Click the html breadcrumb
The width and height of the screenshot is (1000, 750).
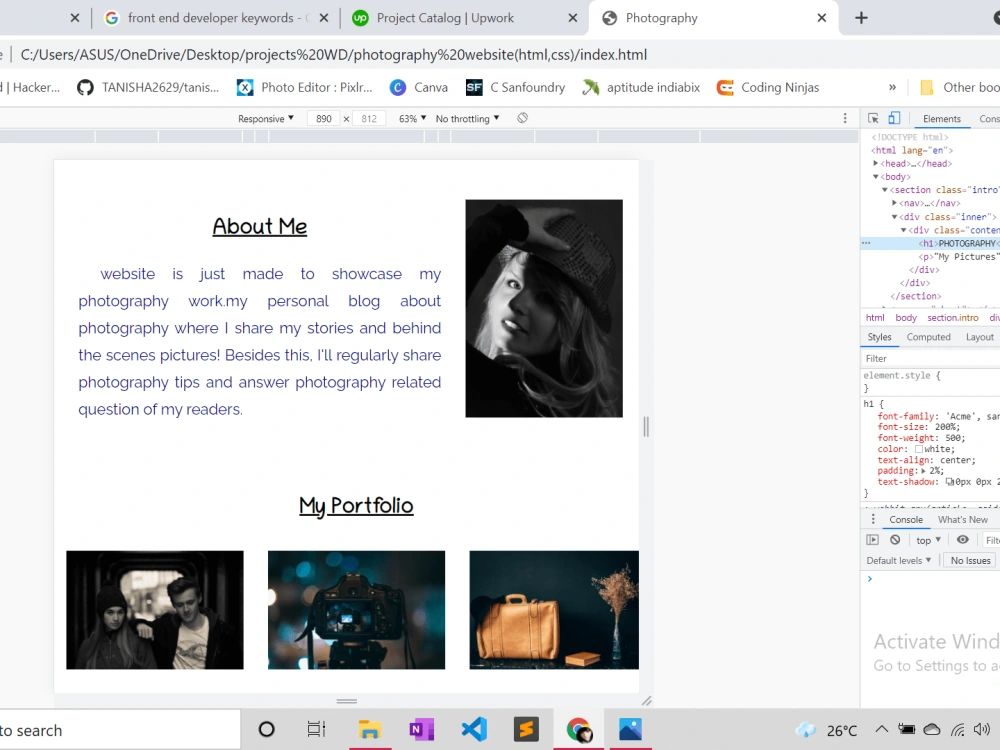pyautogui.click(x=875, y=318)
